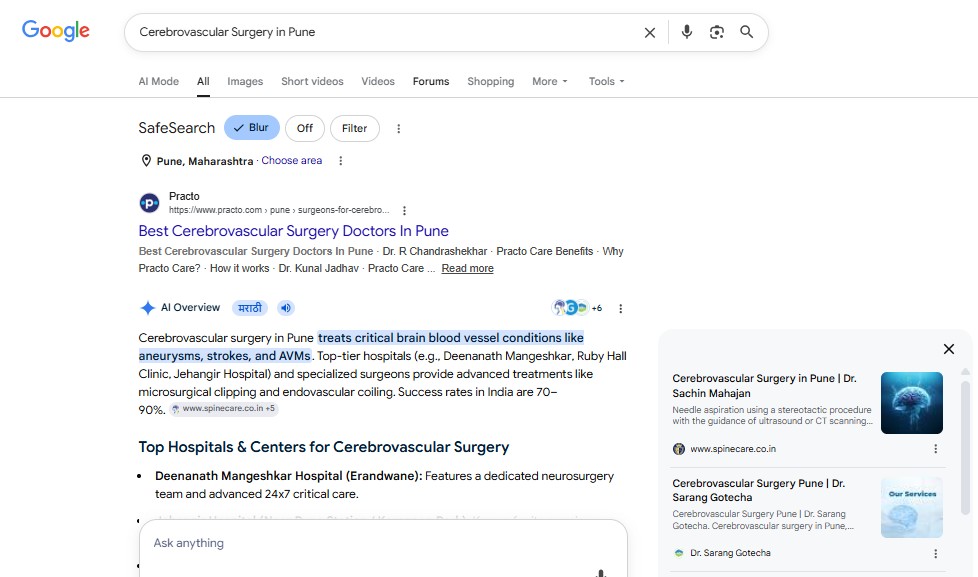Screen dimensions: 978x577
Task: Switch to Images tab
Action: click(245, 81)
